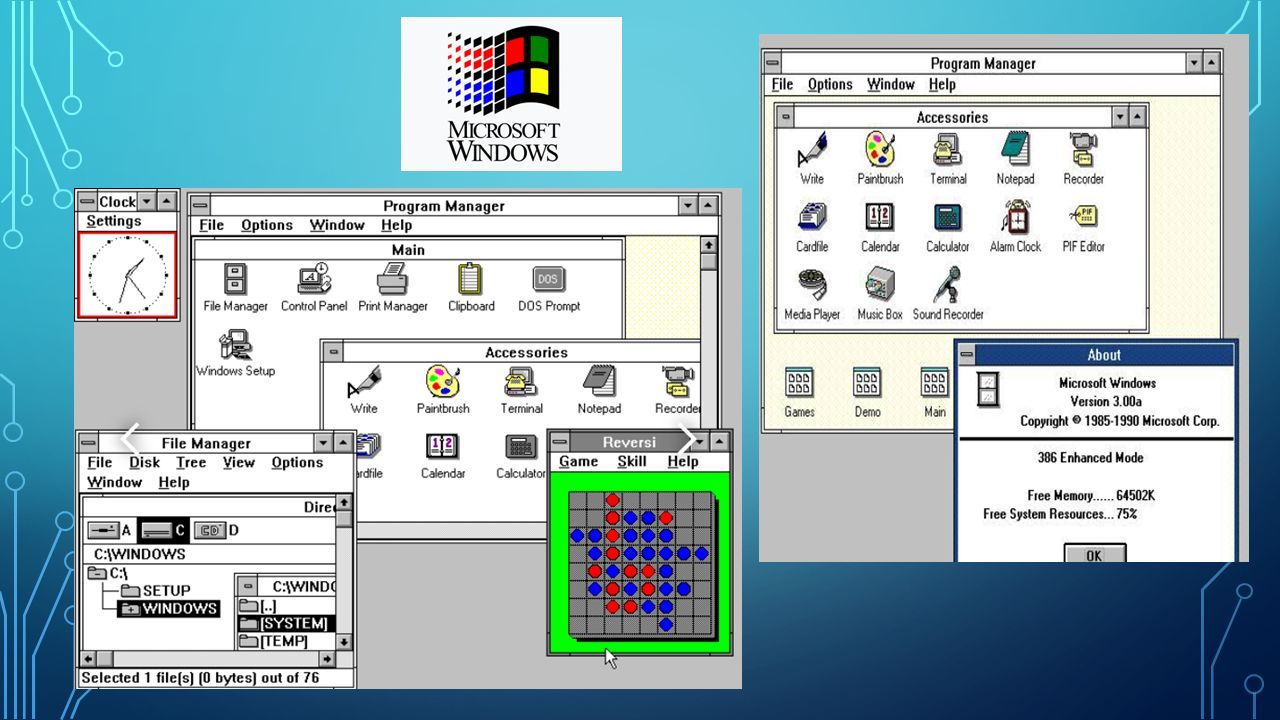Open Paintbrush in right Accessories window
The height and width of the screenshot is (720, 1280).
(880, 158)
